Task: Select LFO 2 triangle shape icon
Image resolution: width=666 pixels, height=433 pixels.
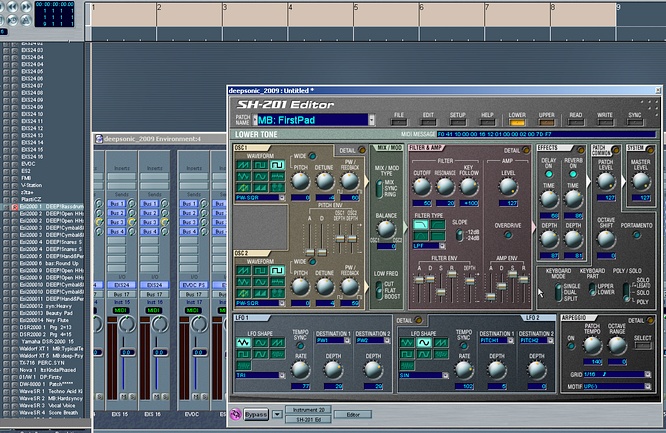Action: point(407,342)
